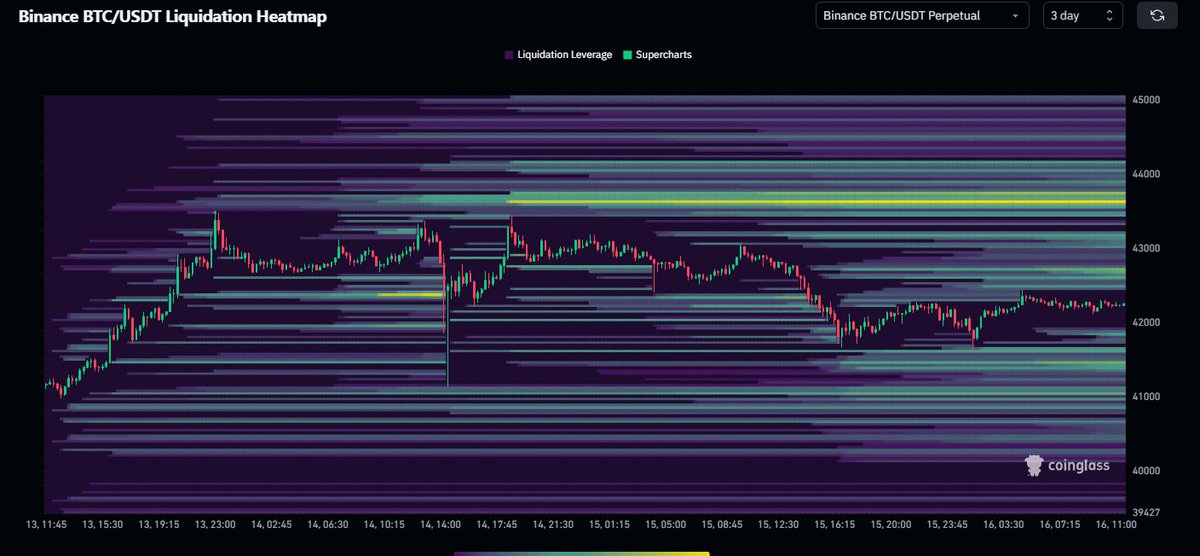Screen dimensions: 1200x556
Task: Click the 13, 23:00 time label
Action: (x=216, y=524)
